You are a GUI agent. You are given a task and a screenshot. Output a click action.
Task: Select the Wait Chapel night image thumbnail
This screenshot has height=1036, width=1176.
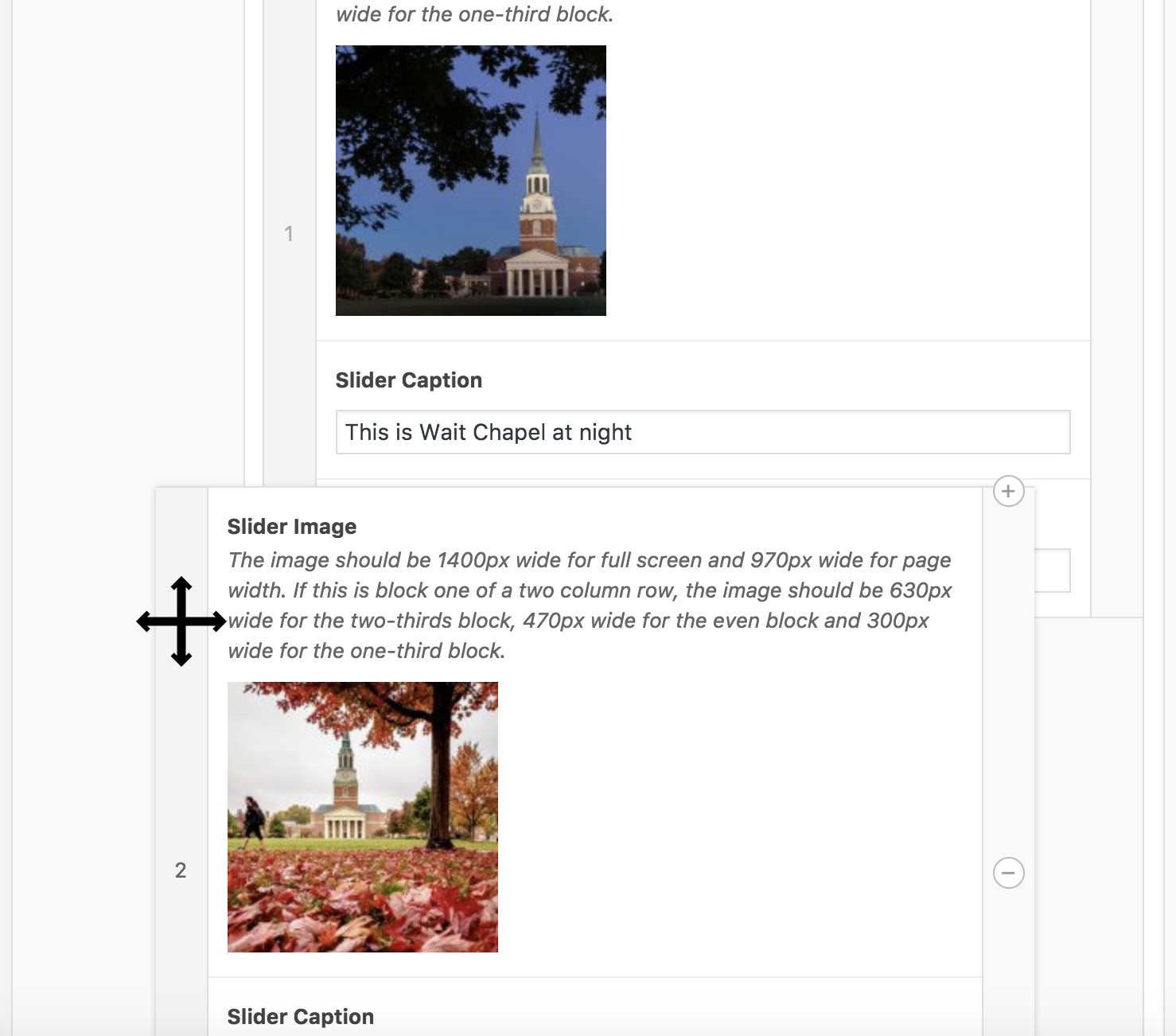pyautogui.click(x=471, y=181)
